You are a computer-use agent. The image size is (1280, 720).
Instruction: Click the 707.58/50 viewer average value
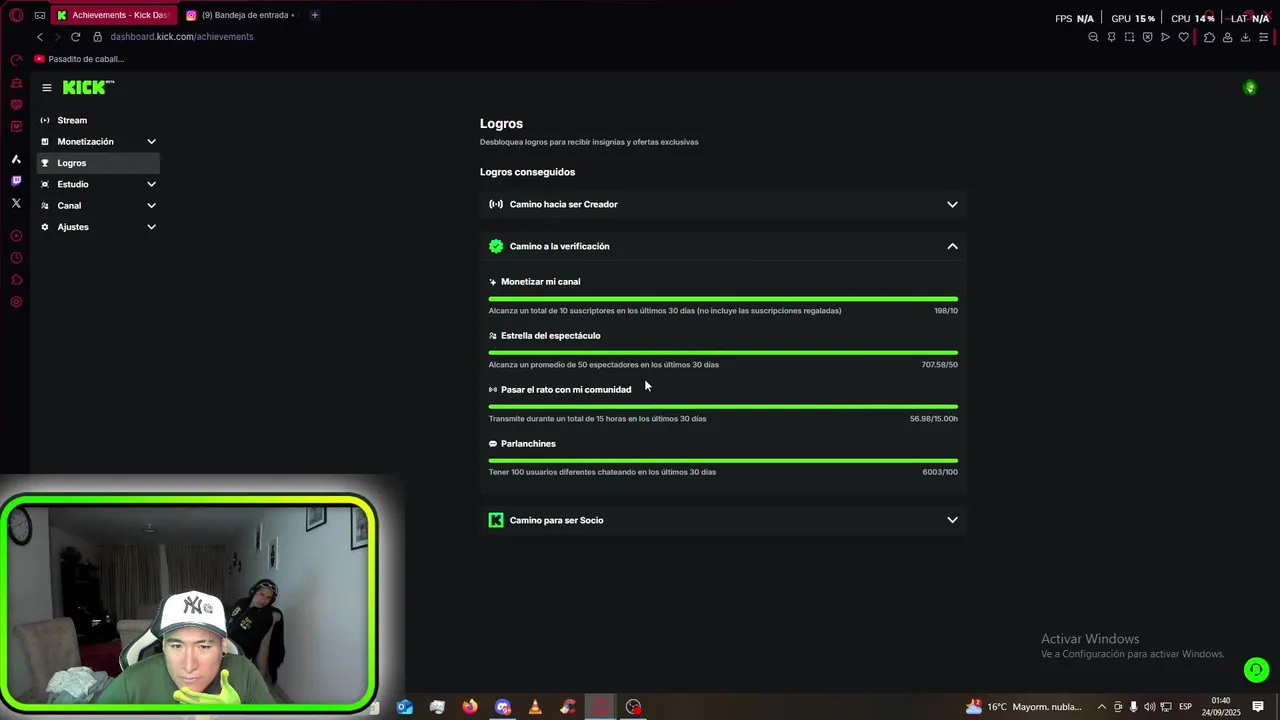939,365
